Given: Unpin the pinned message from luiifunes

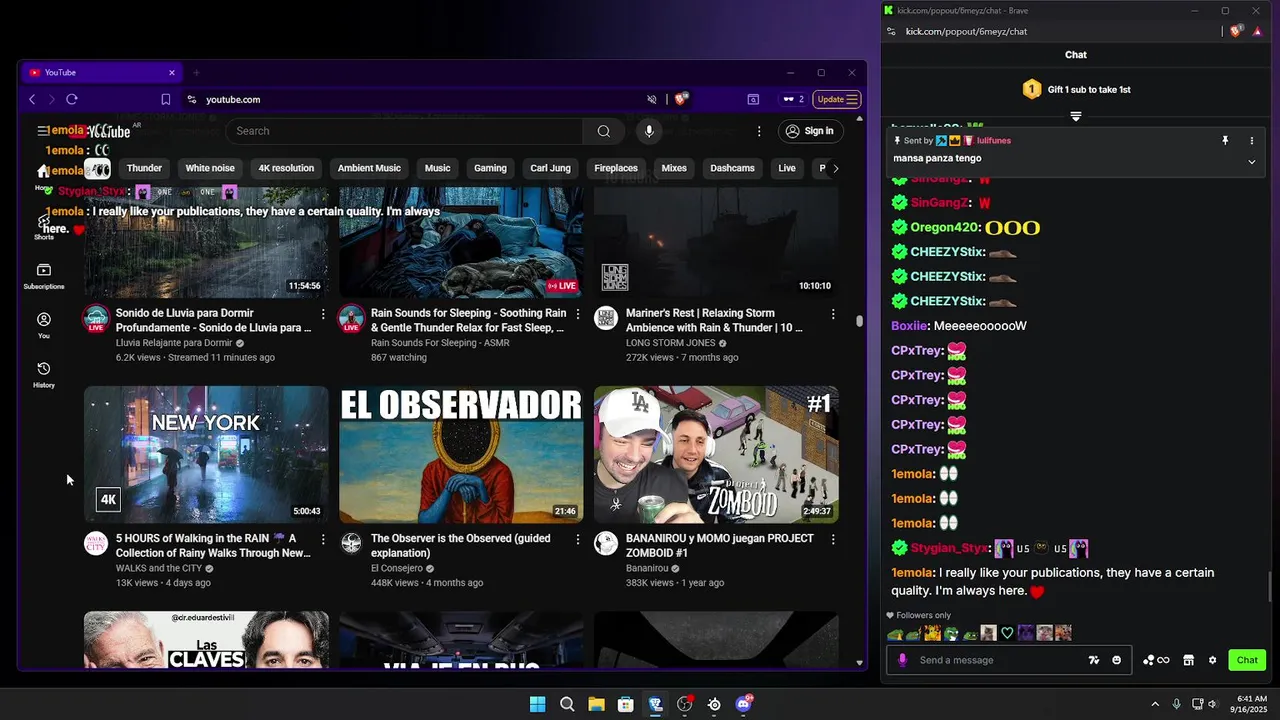Looking at the screenshot, I should [x=1225, y=141].
